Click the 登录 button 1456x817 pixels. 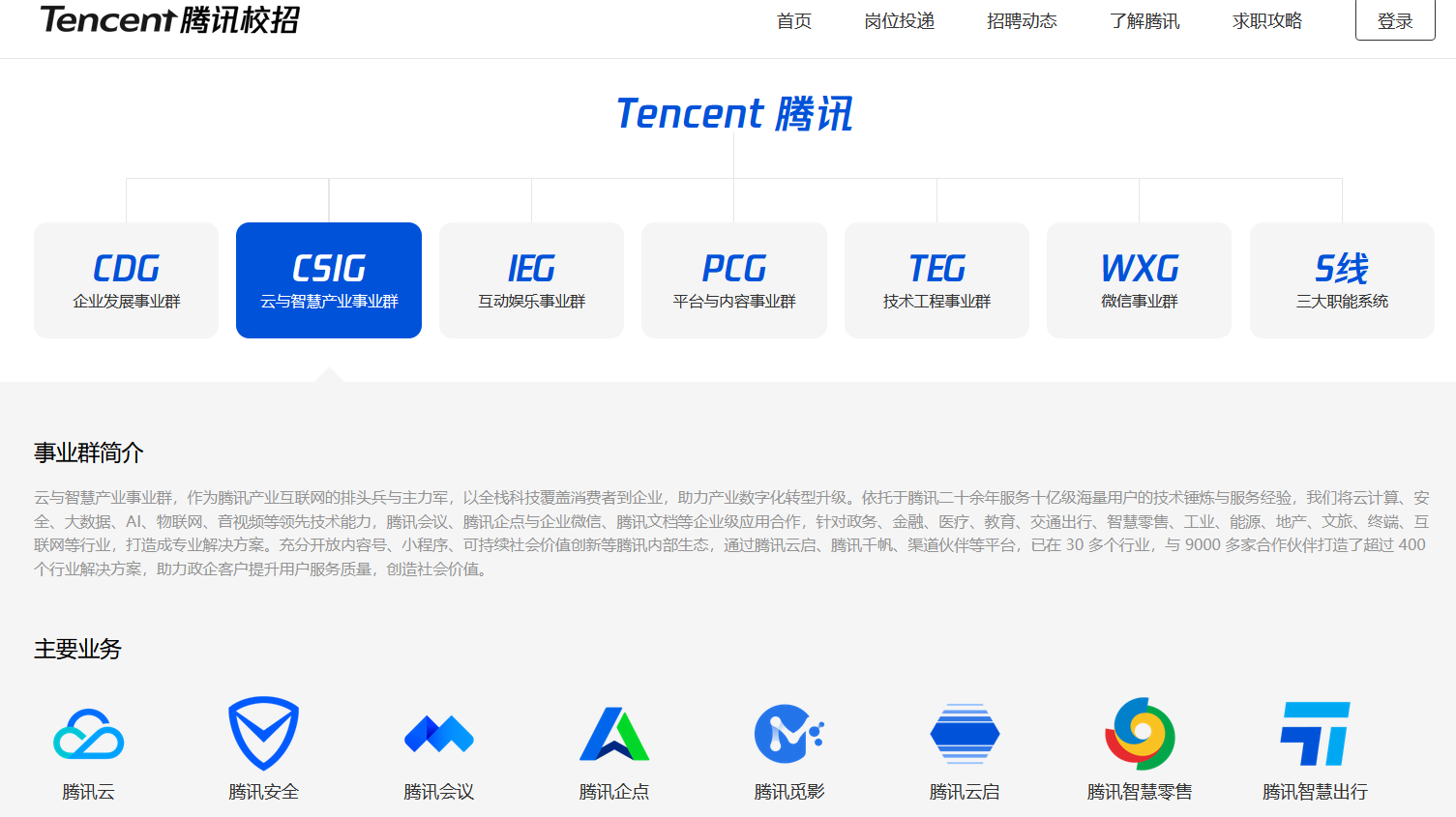point(1395,20)
